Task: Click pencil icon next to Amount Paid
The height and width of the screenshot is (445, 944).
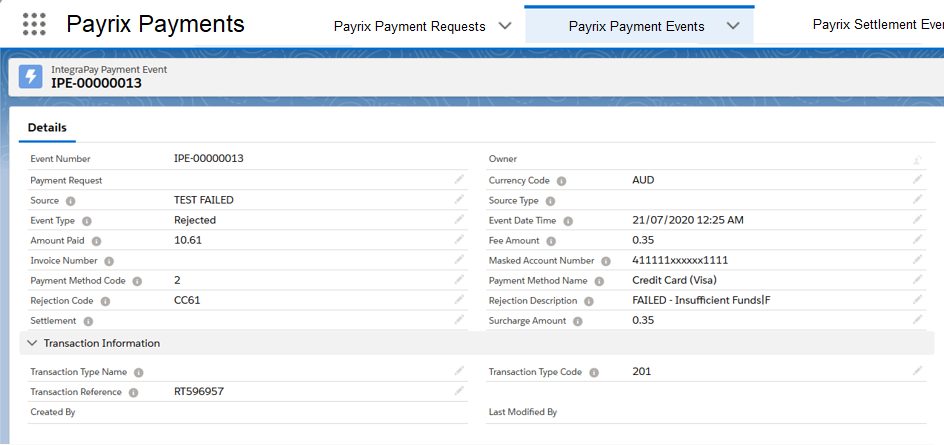Action: coord(459,240)
